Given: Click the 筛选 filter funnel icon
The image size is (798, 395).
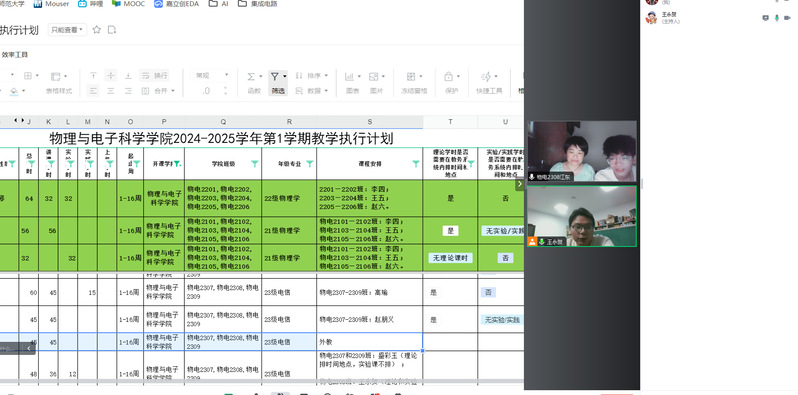Looking at the screenshot, I should 274,77.
